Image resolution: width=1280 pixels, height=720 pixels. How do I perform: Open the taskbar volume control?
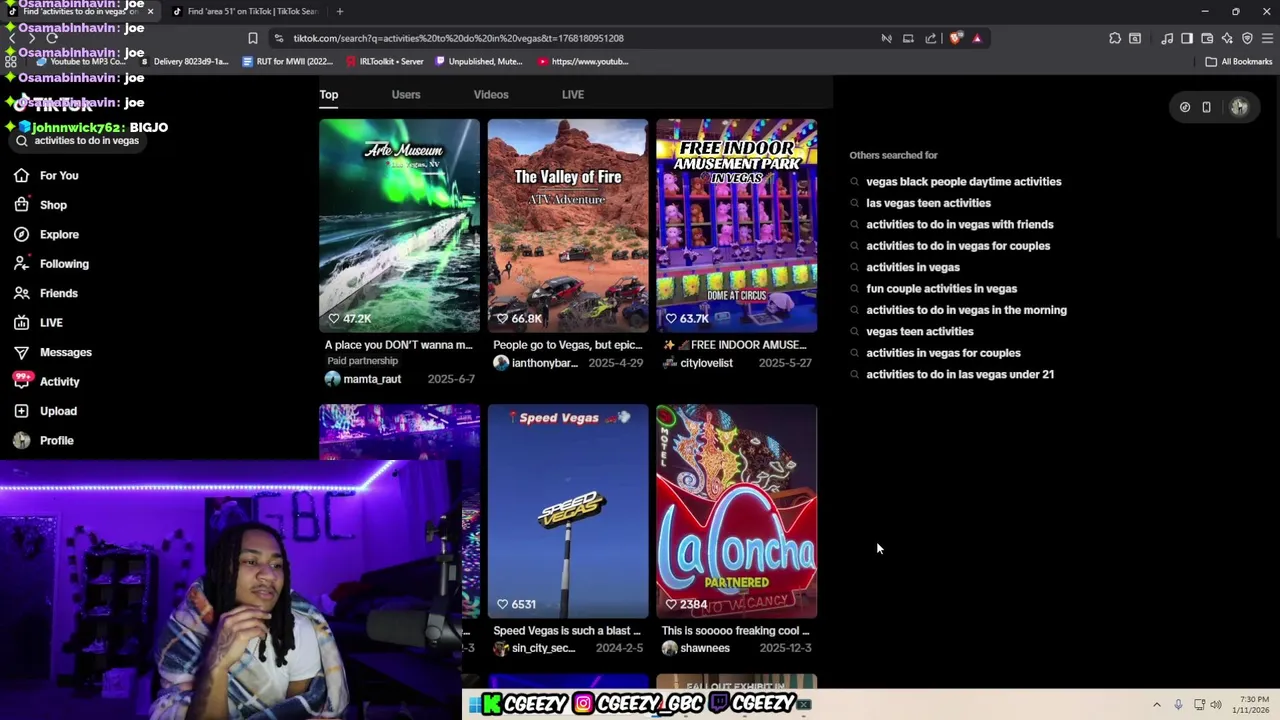point(1216,704)
